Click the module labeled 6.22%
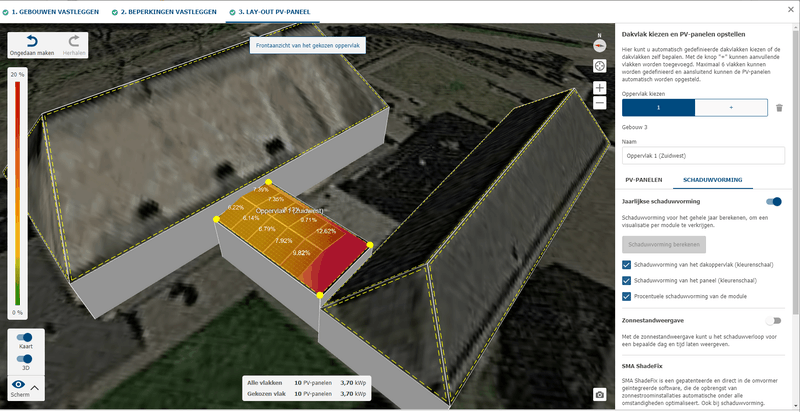The image size is (800, 412). pyautogui.click(x=236, y=207)
